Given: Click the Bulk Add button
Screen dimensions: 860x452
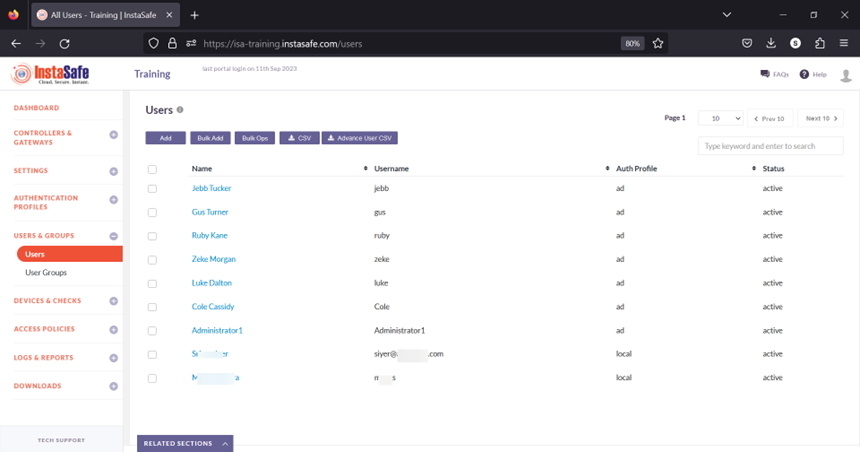Looking at the screenshot, I should [x=210, y=138].
